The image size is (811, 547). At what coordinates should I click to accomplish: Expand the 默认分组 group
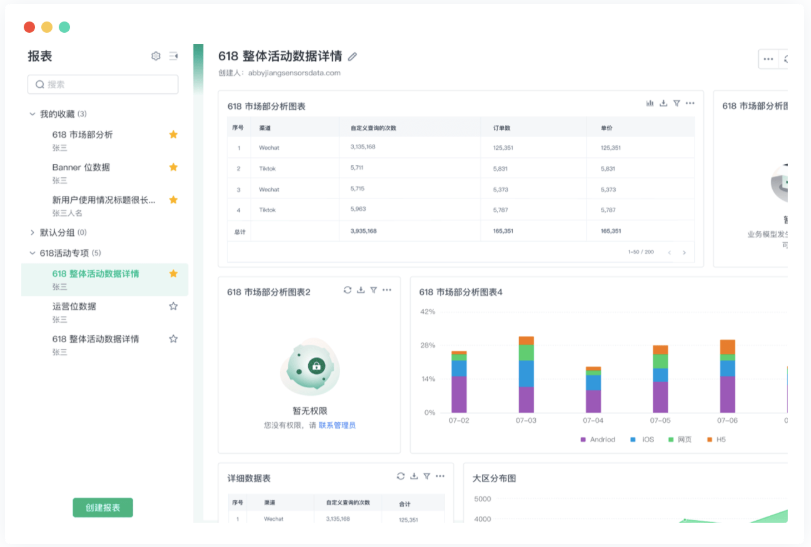pyautogui.click(x=33, y=233)
